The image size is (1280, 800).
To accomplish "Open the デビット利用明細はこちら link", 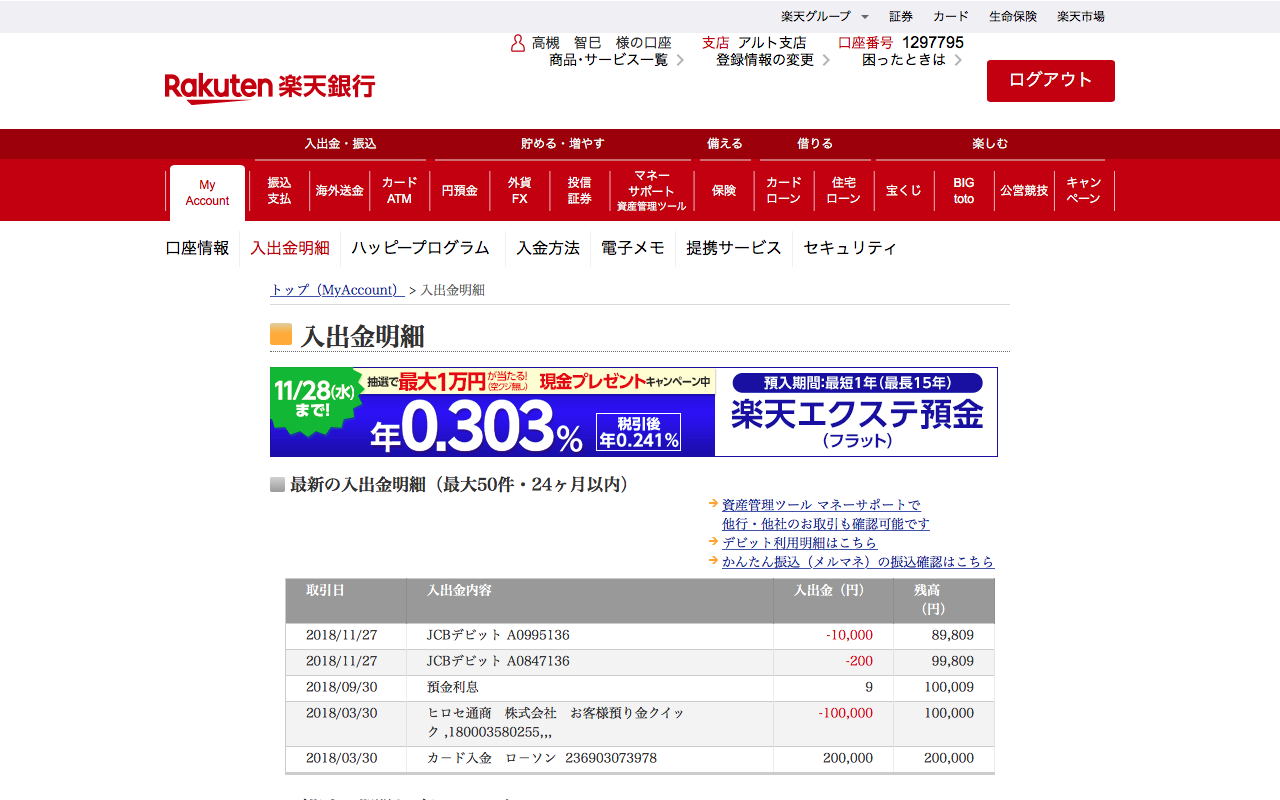I will click(x=800, y=543).
